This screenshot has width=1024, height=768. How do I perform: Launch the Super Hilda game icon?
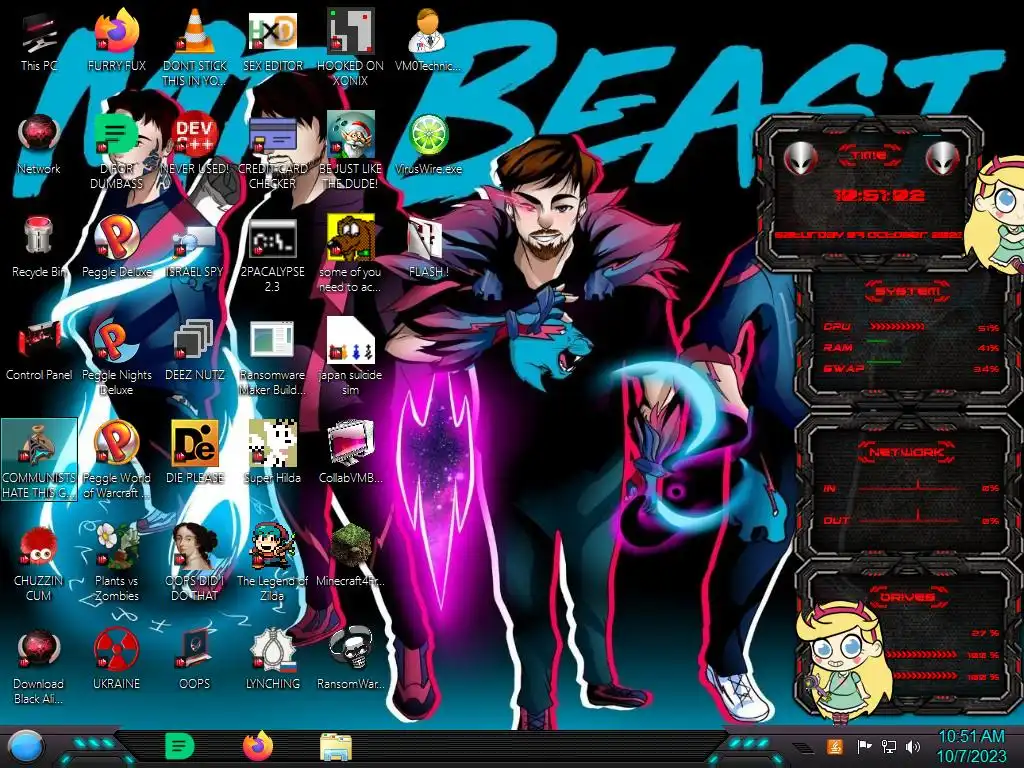[272, 454]
